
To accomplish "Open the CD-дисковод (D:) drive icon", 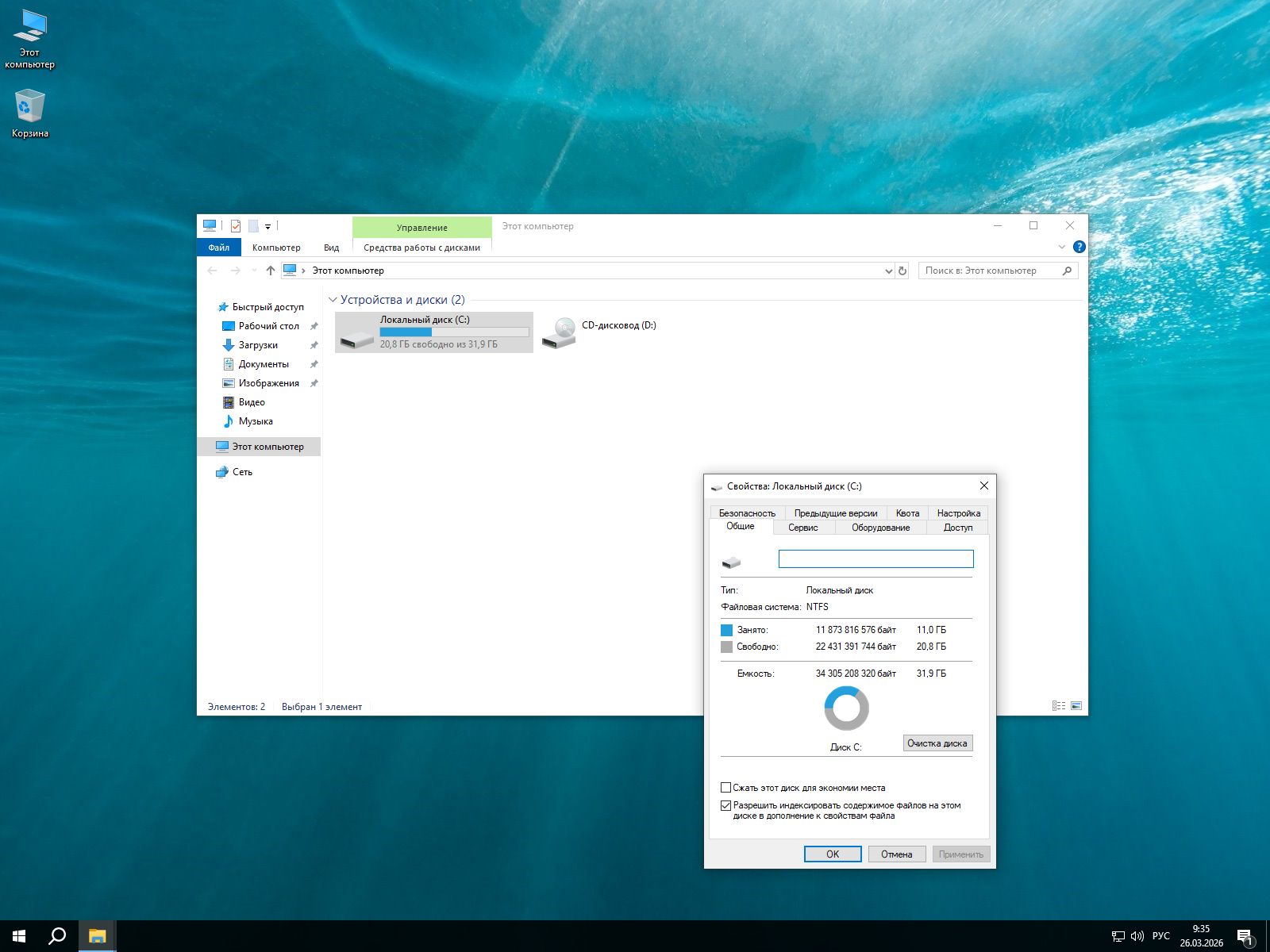I will coord(560,332).
